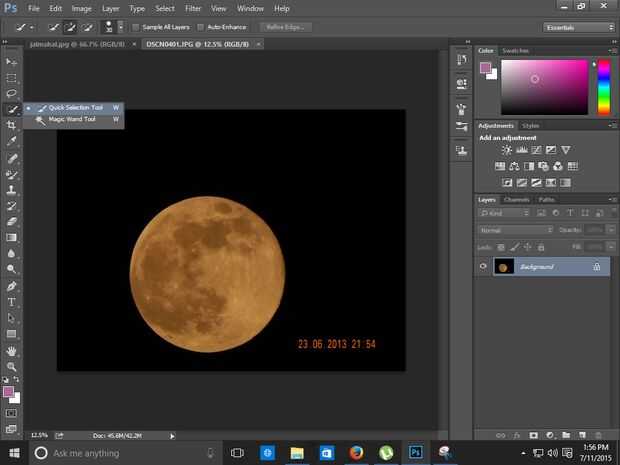Image resolution: width=620 pixels, height=465 pixels.
Task: Click the Firefox icon in taskbar
Action: point(355,453)
